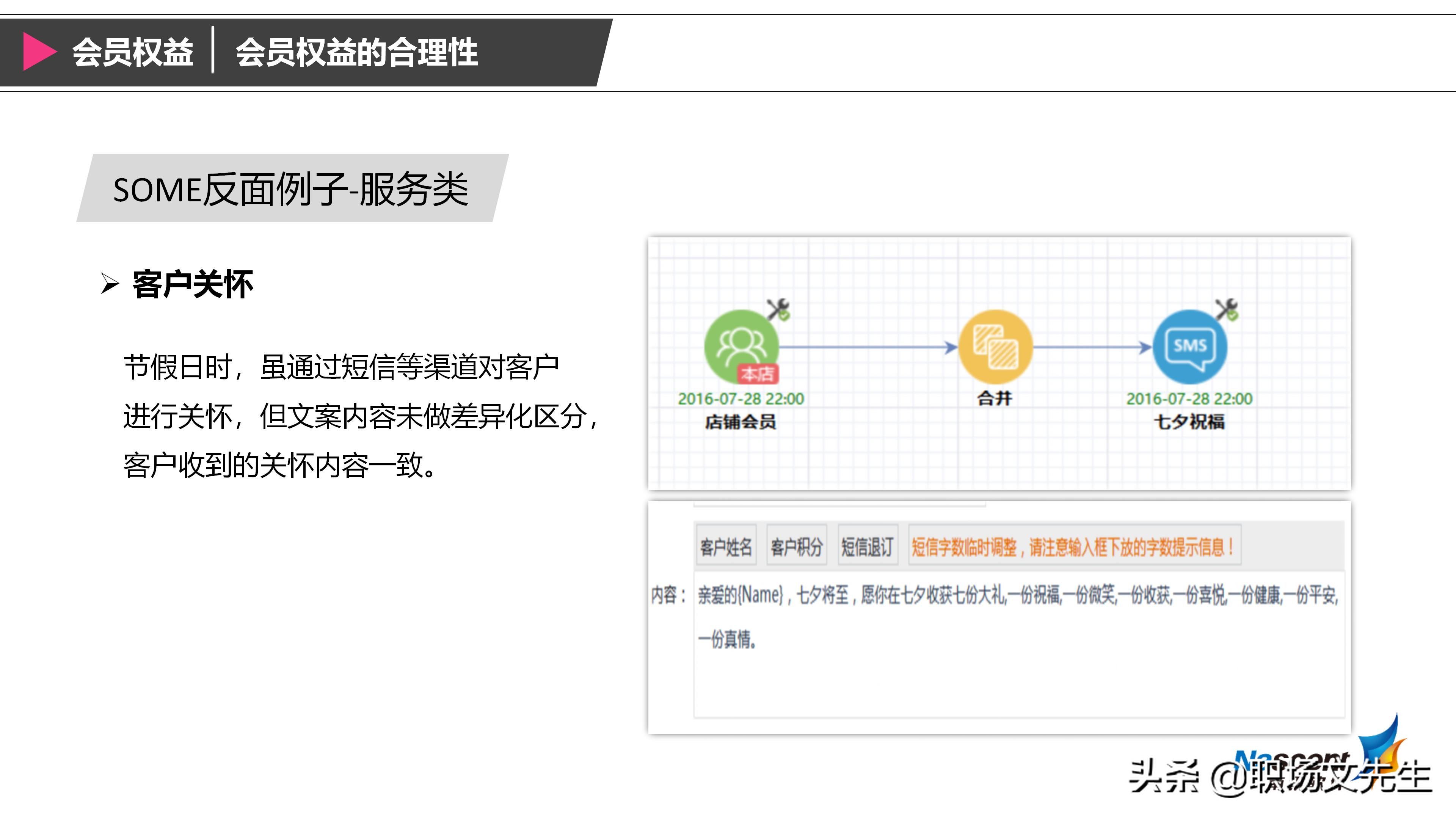Viewport: 1456px width, 819px height.
Task: Click the 客户关怀 heading
Action: 192,284
